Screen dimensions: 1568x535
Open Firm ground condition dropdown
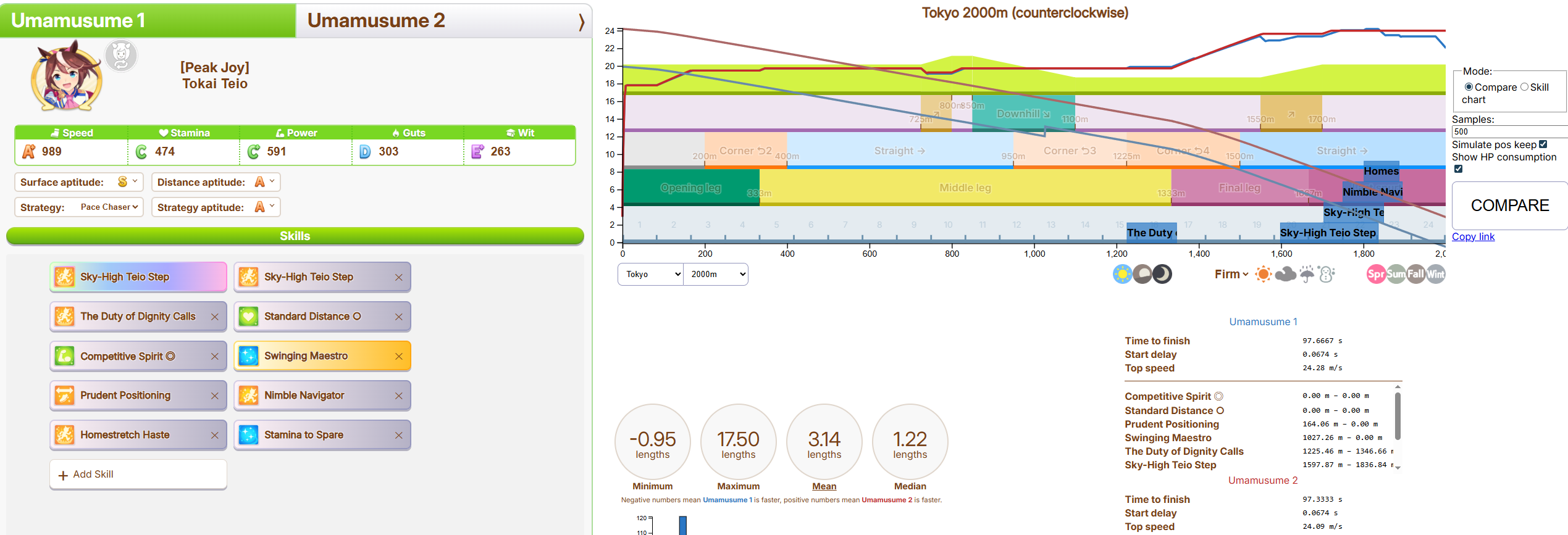click(x=1231, y=275)
